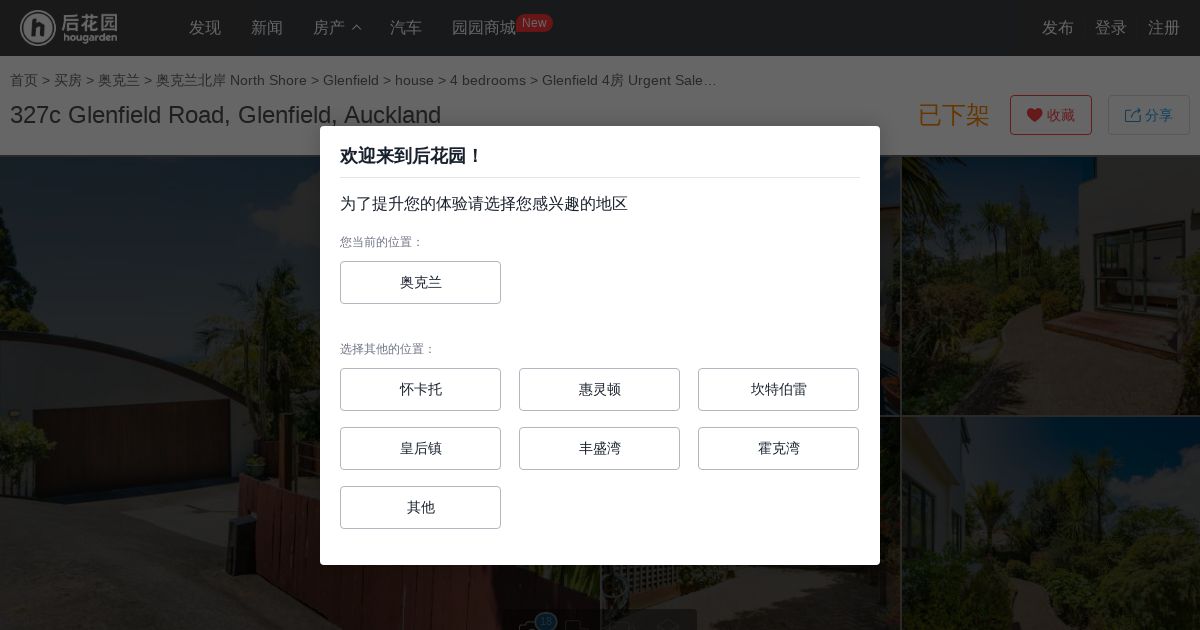Screen dimensions: 1200x630
Task: Open the 园园商城 menu item
Action: click(x=484, y=28)
